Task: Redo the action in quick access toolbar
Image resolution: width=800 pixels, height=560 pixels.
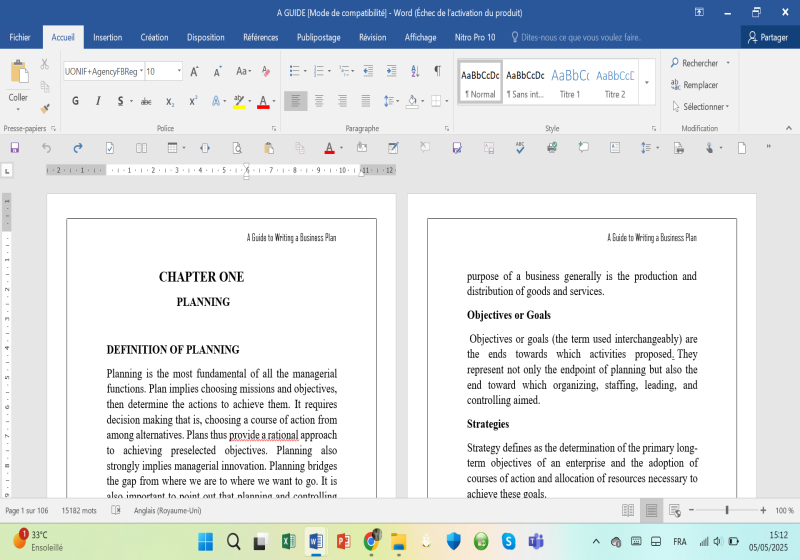Action: (x=78, y=148)
